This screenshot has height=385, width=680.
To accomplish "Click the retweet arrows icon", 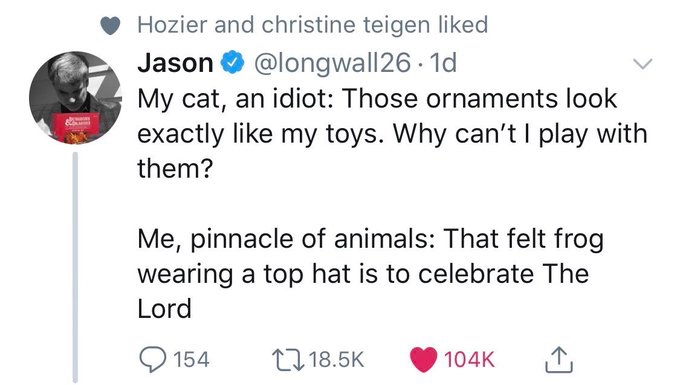I will [288, 360].
